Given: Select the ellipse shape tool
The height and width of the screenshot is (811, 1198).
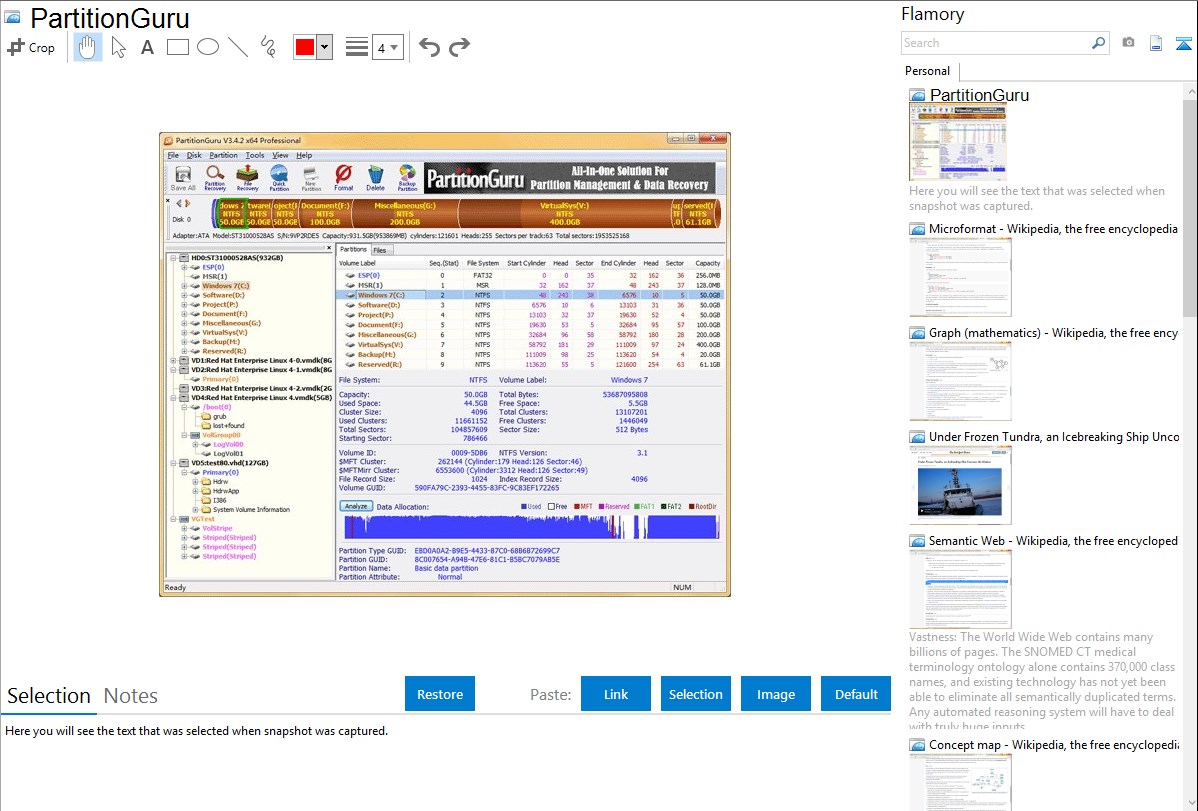Looking at the screenshot, I should (x=208, y=47).
